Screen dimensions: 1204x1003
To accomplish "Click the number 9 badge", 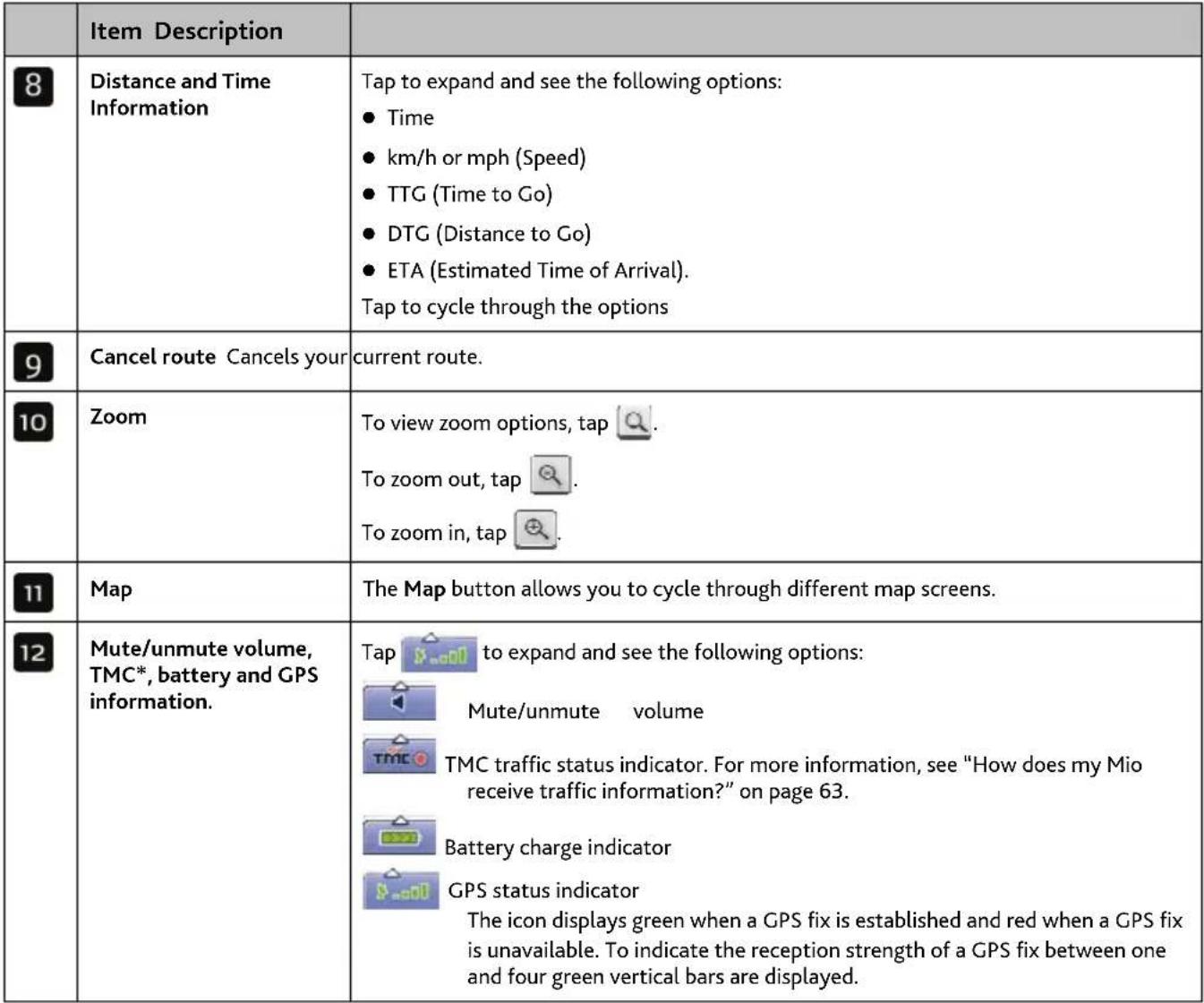I will 33,363.
